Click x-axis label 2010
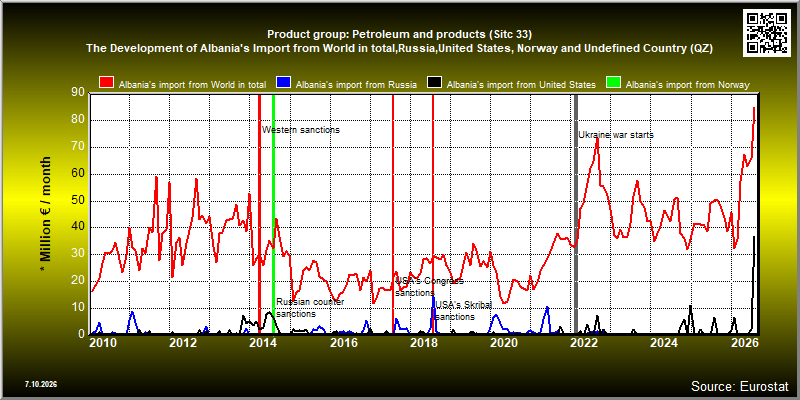 click(x=103, y=343)
